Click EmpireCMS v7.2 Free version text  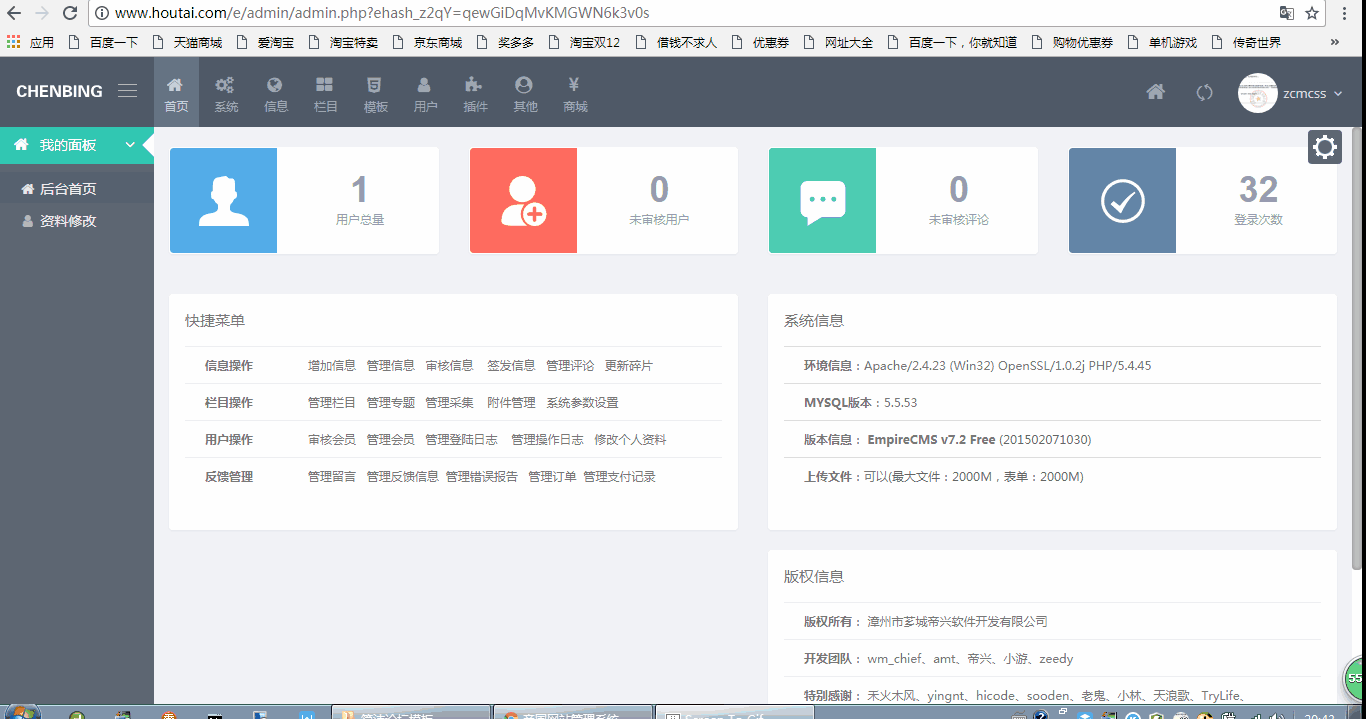tap(931, 440)
